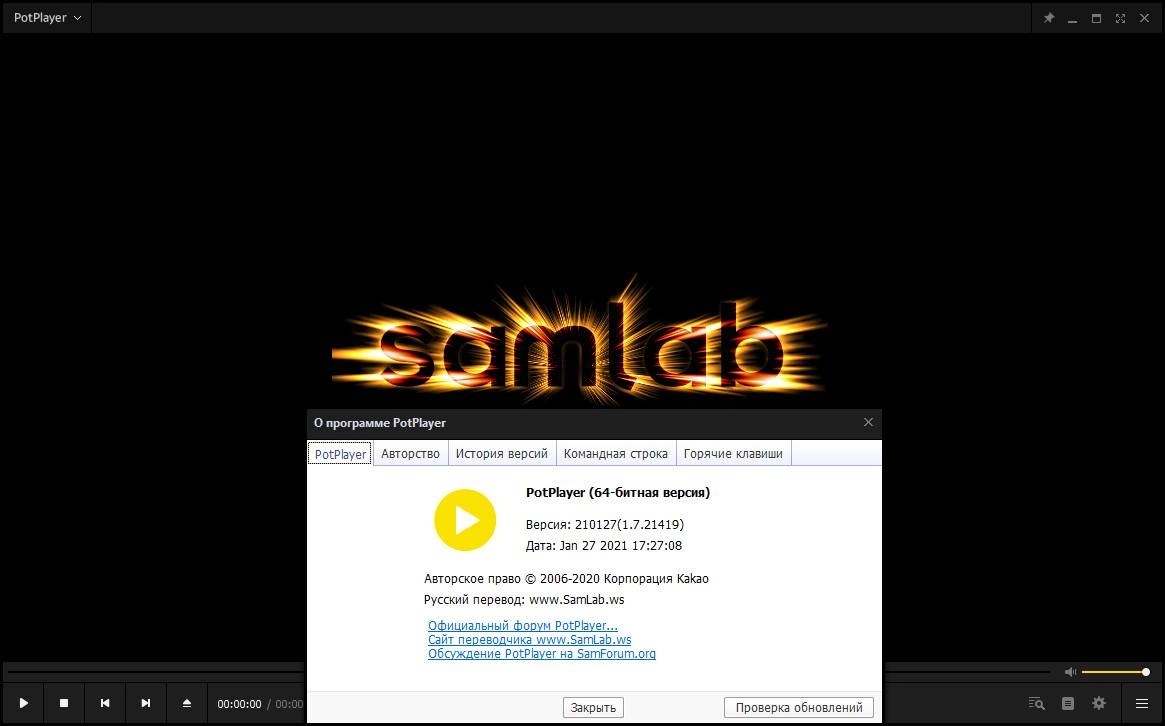Viewport: 1165px width, 726px height.
Task: Click the version text 210127(1.7.21419)
Action: [x=629, y=525]
